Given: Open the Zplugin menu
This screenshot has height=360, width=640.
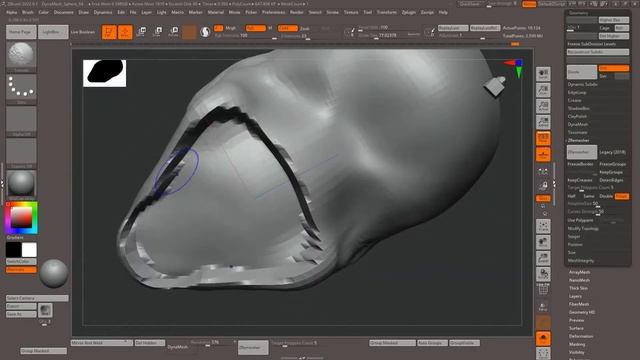Looking at the screenshot, I should (x=408, y=13).
